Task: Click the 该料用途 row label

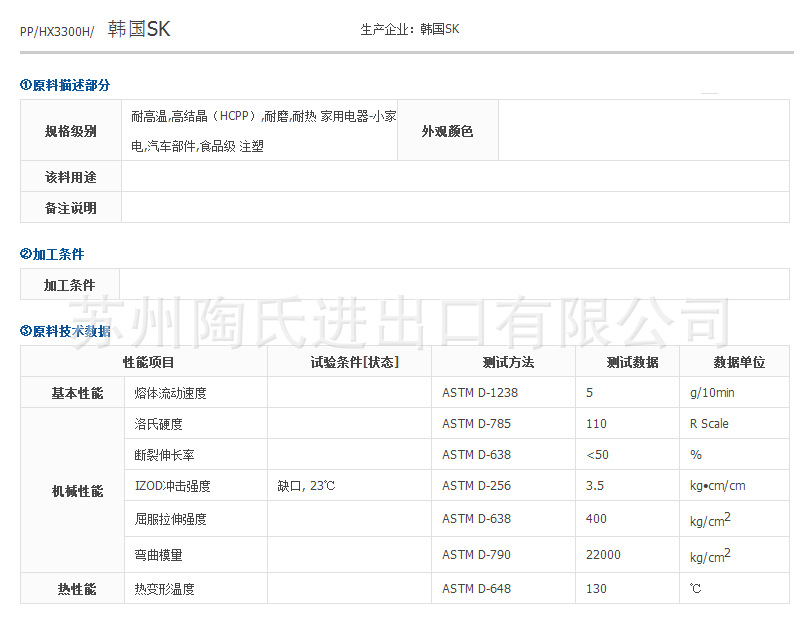Action: [x=71, y=177]
